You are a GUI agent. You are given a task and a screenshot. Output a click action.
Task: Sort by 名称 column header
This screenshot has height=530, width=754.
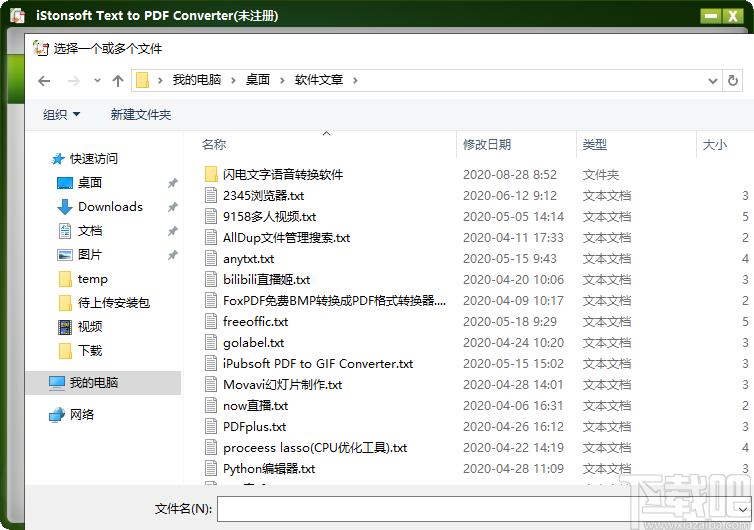[214, 144]
